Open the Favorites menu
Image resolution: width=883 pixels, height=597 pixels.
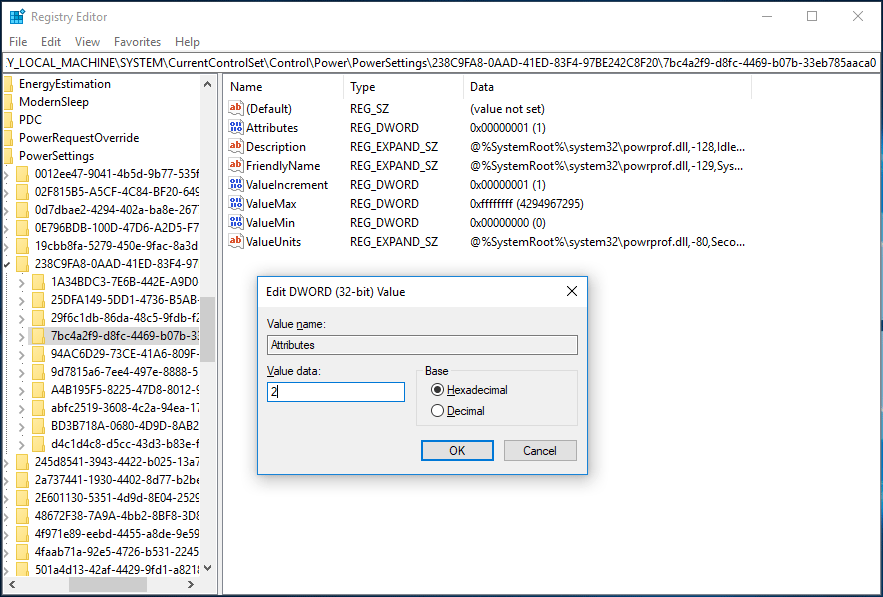coord(137,42)
